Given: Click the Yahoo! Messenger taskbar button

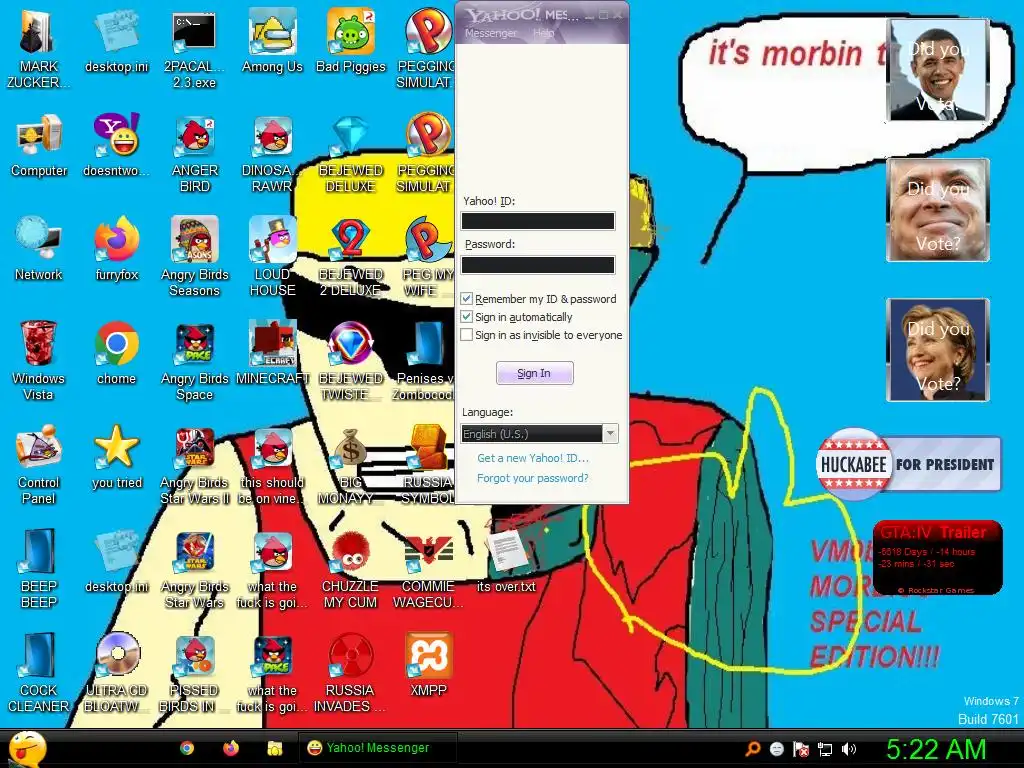Looking at the screenshot, I should click(377, 748).
